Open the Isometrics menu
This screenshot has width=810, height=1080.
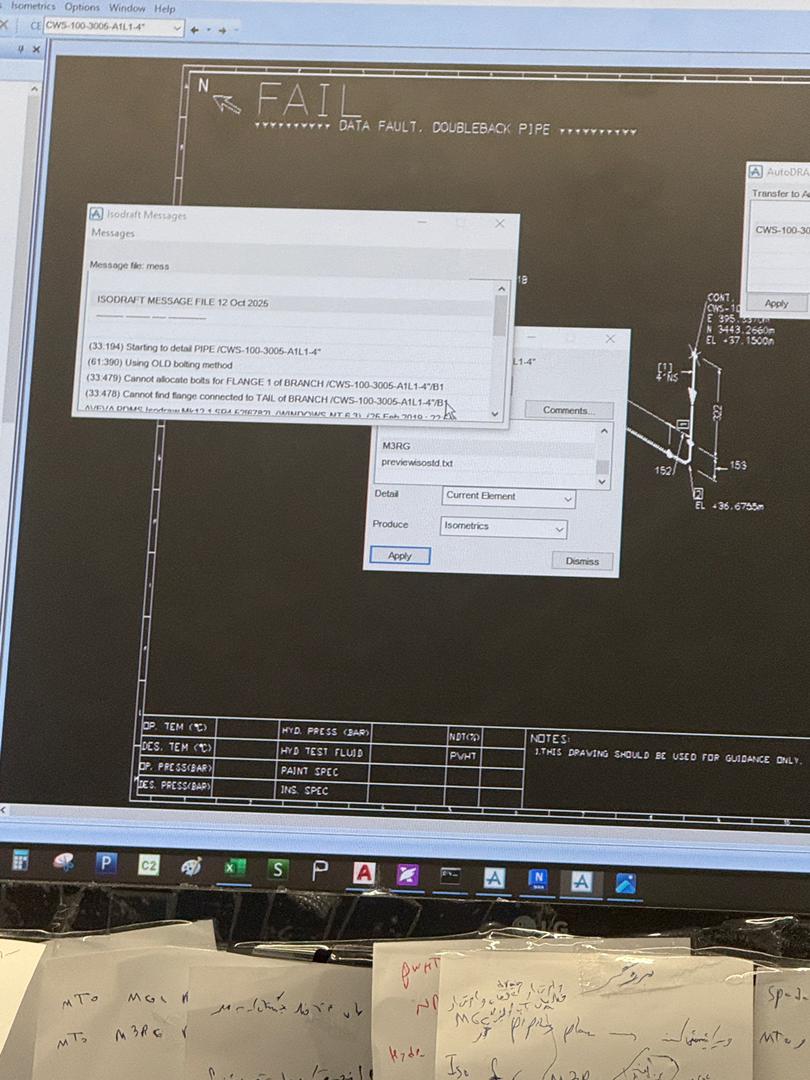33,6
